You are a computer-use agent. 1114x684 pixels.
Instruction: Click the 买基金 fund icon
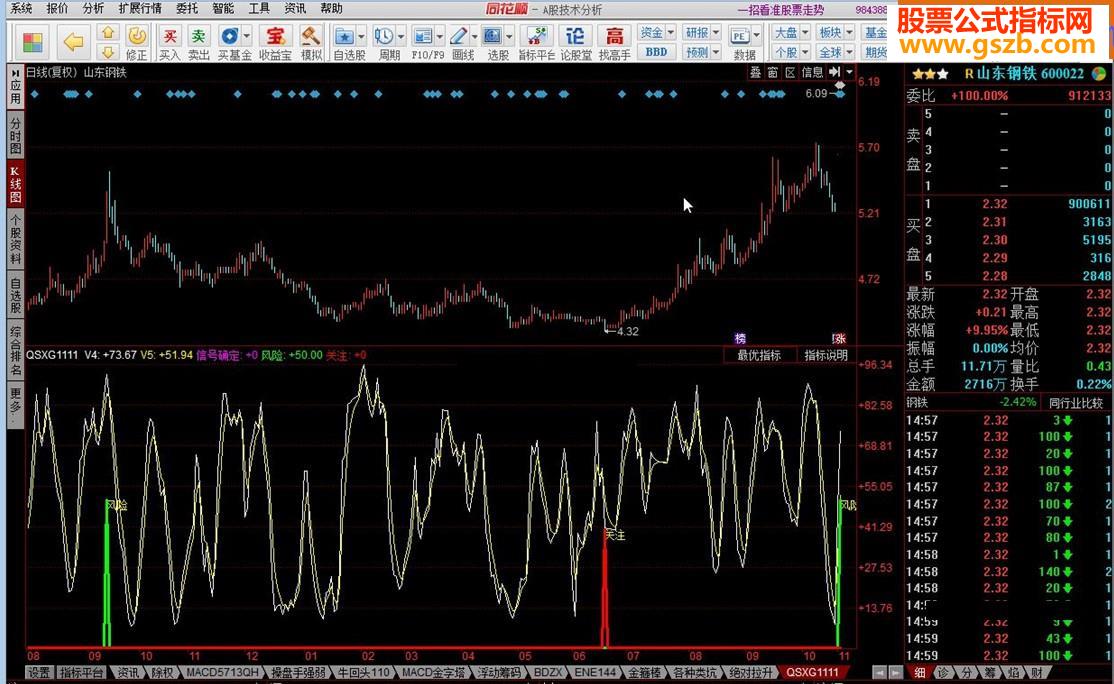pos(229,43)
